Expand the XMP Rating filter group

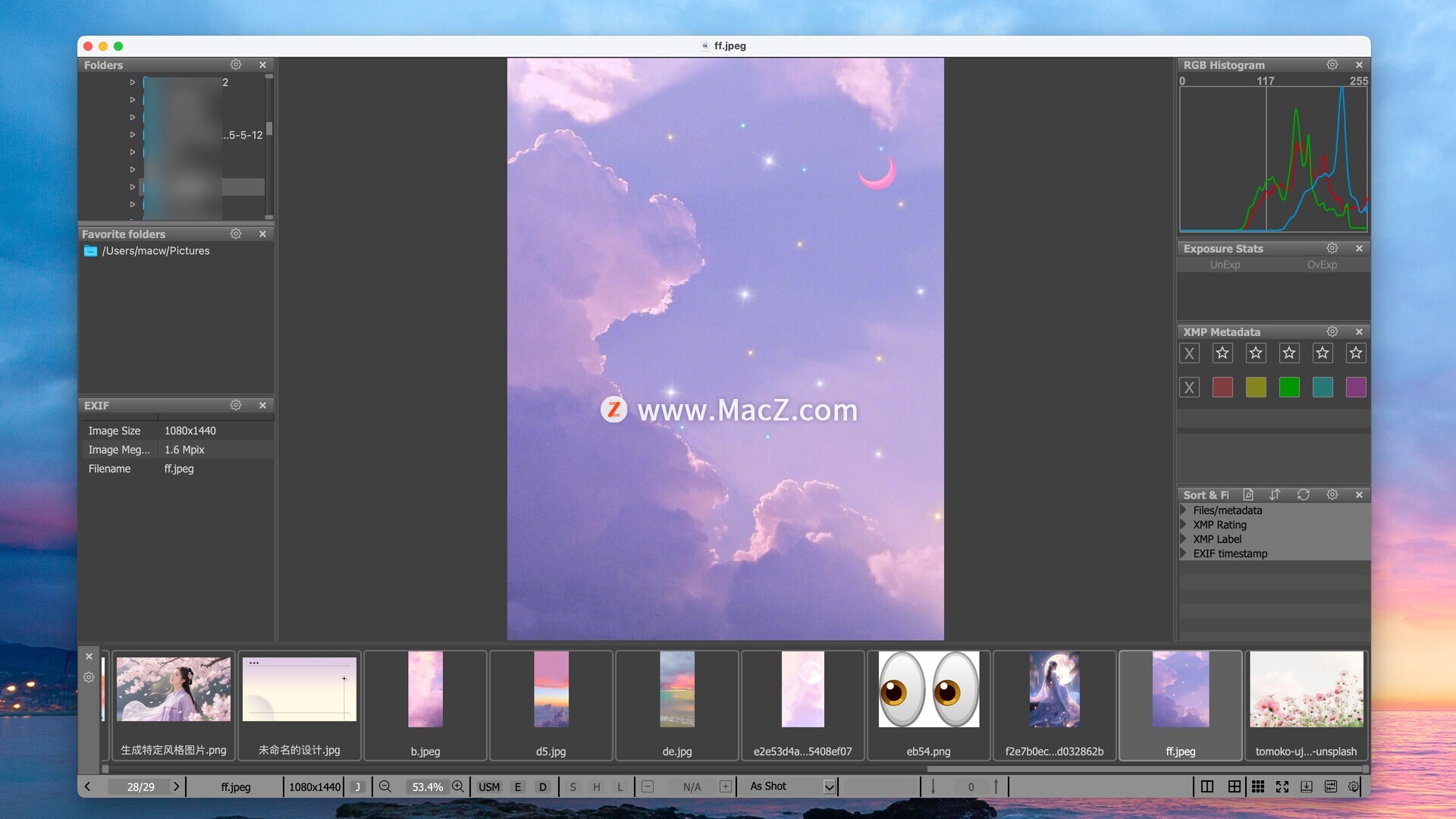point(1183,525)
